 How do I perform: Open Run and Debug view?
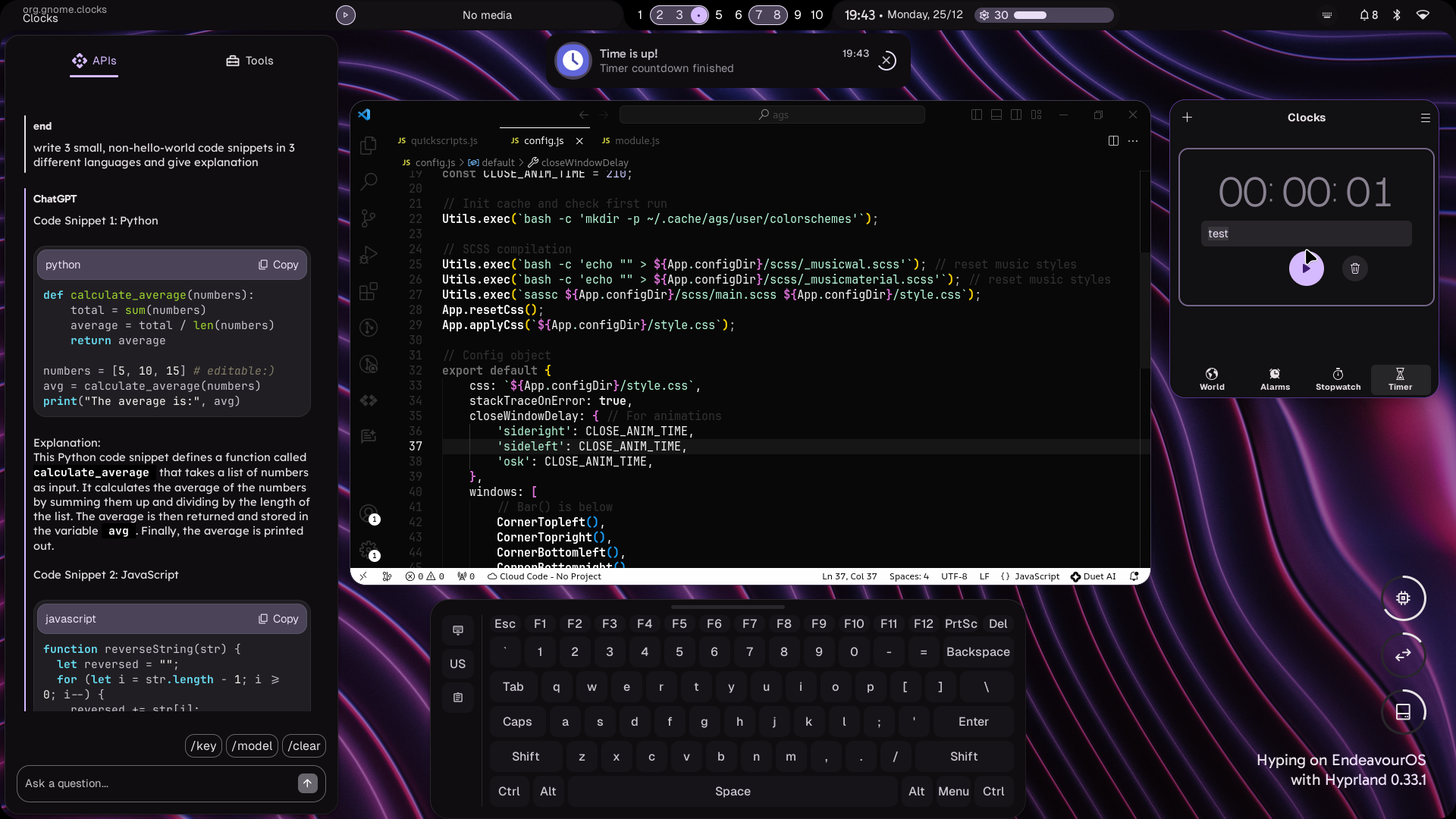(x=369, y=255)
